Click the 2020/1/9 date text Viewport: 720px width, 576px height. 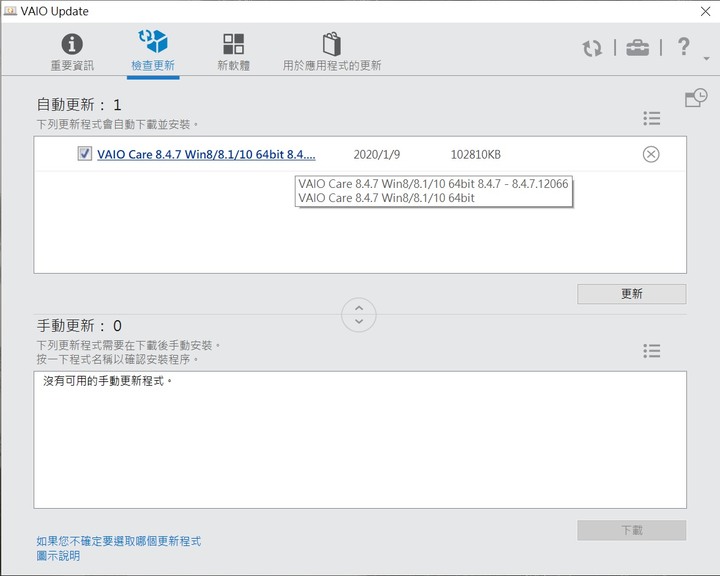(x=377, y=154)
